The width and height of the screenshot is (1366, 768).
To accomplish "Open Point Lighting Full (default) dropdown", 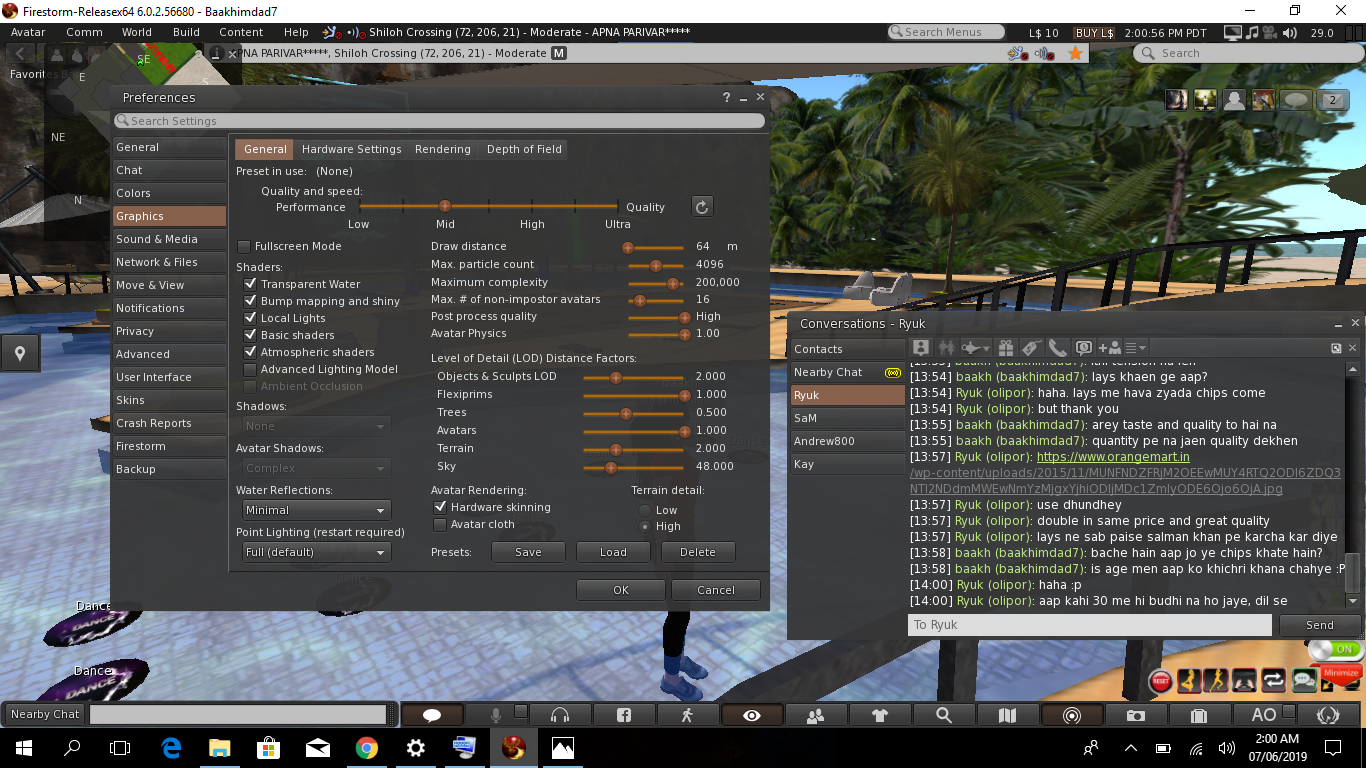I will pyautogui.click(x=316, y=552).
